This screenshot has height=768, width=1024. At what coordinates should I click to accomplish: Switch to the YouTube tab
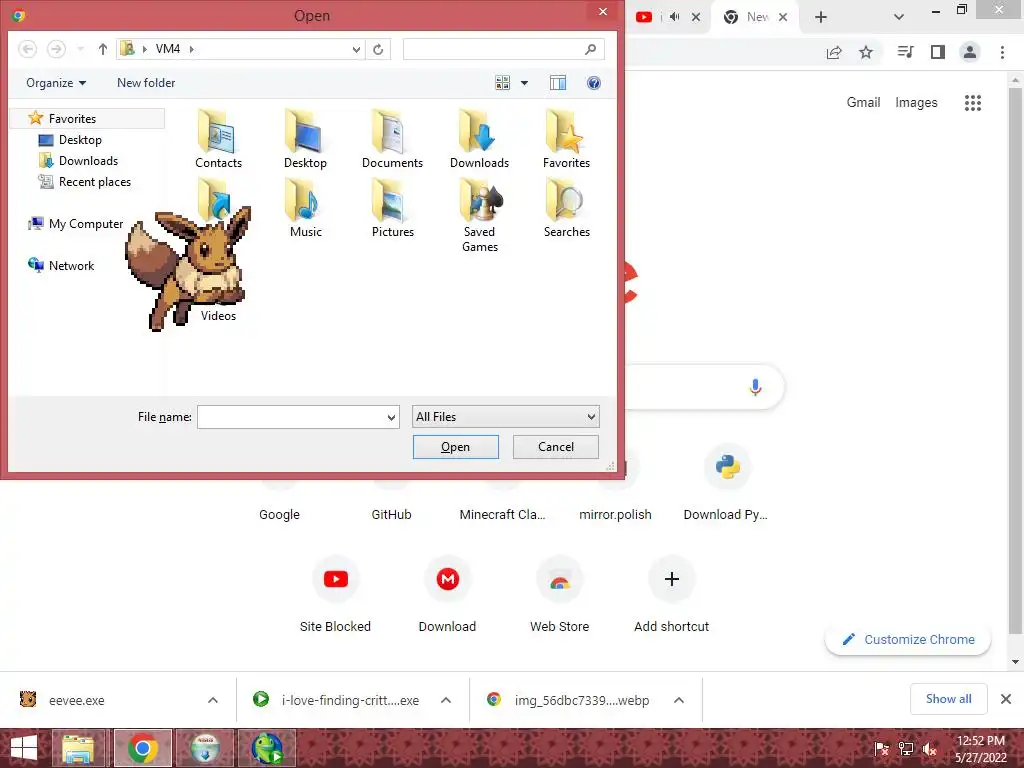(x=644, y=17)
